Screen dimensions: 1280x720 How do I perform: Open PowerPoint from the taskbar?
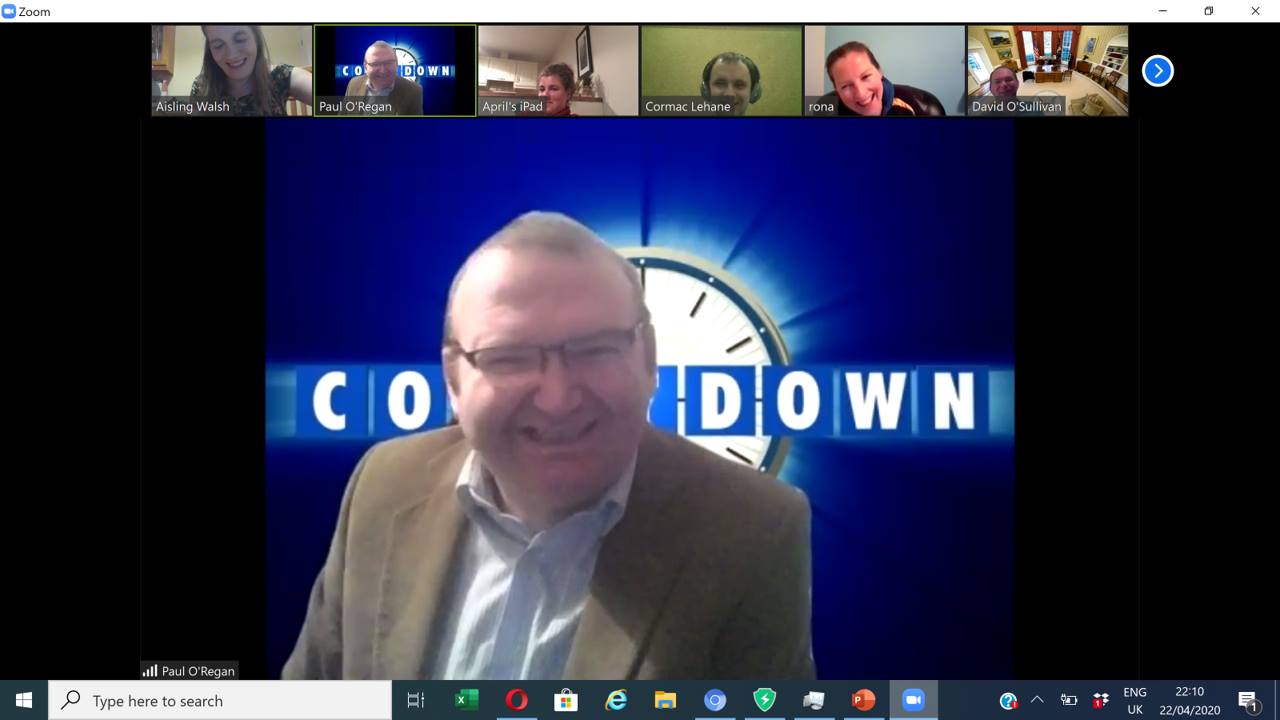[863, 700]
